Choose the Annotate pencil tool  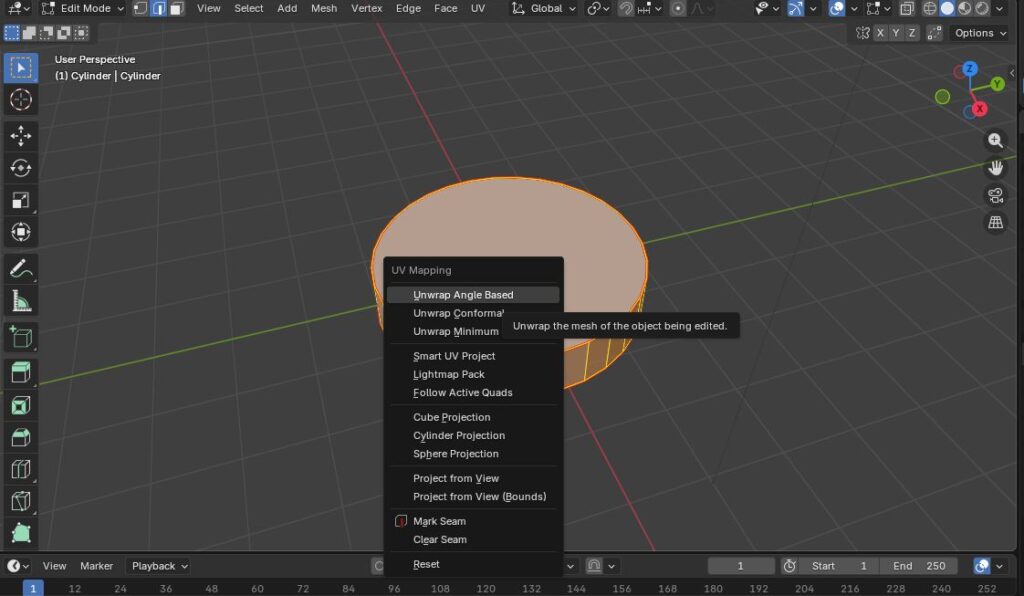[x=21, y=268]
